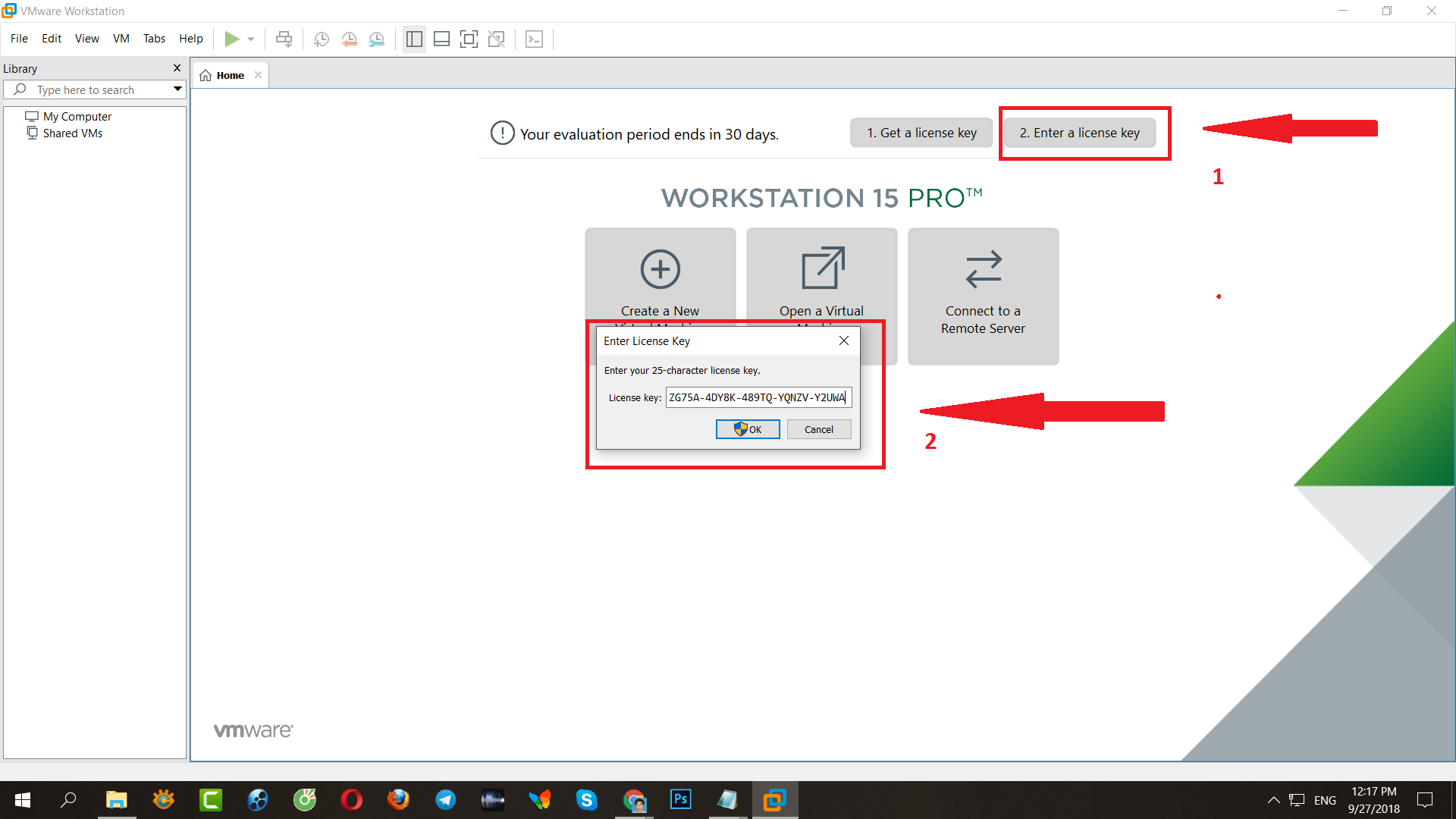Open Photoshop from the taskbar
Image resolution: width=1456 pixels, height=819 pixels.
680,799
